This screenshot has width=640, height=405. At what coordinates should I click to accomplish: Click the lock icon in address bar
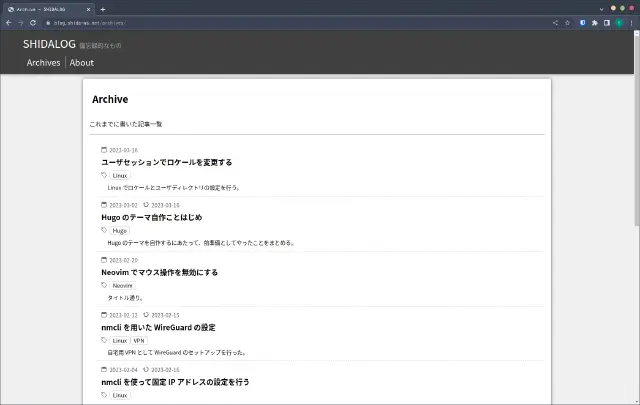[48, 23]
